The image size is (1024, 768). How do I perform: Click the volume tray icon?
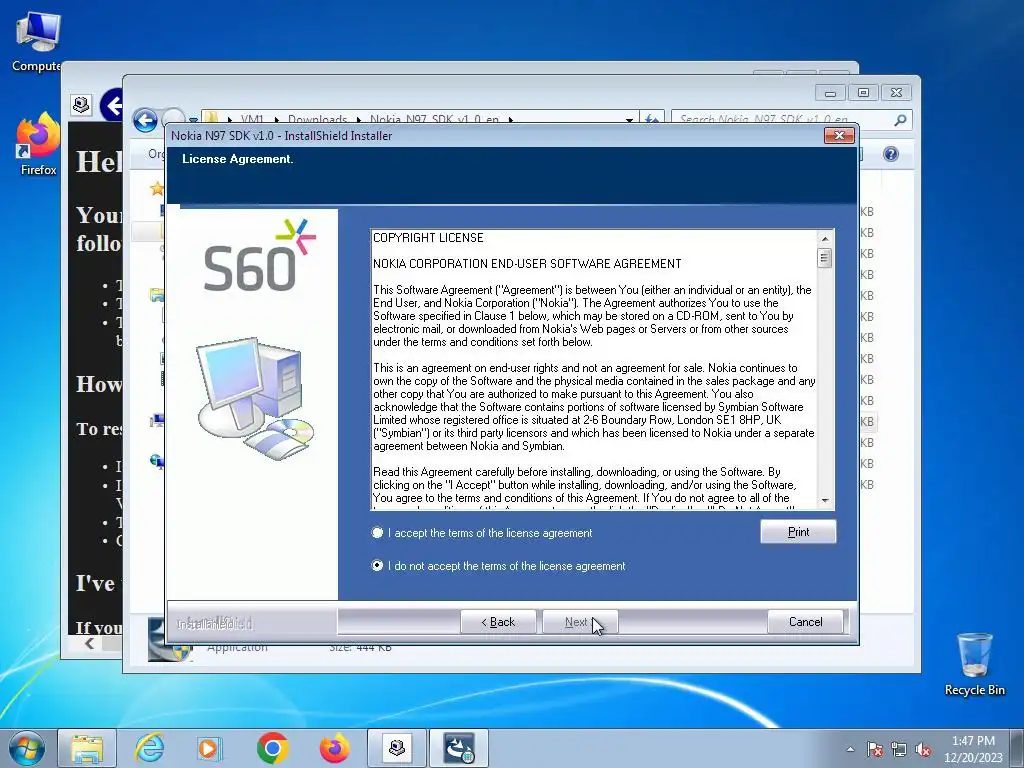pyautogui.click(x=923, y=749)
